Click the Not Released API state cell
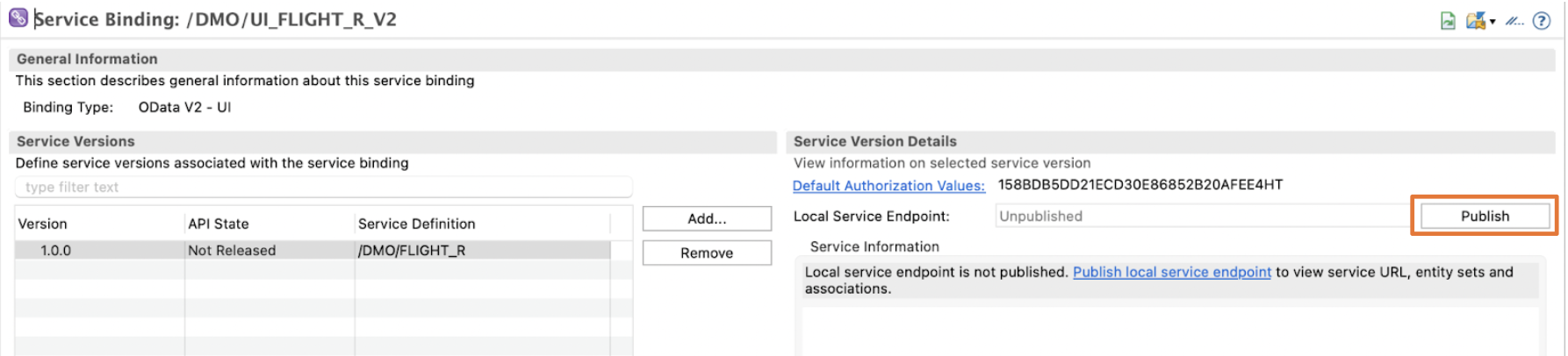 [232, 251]
